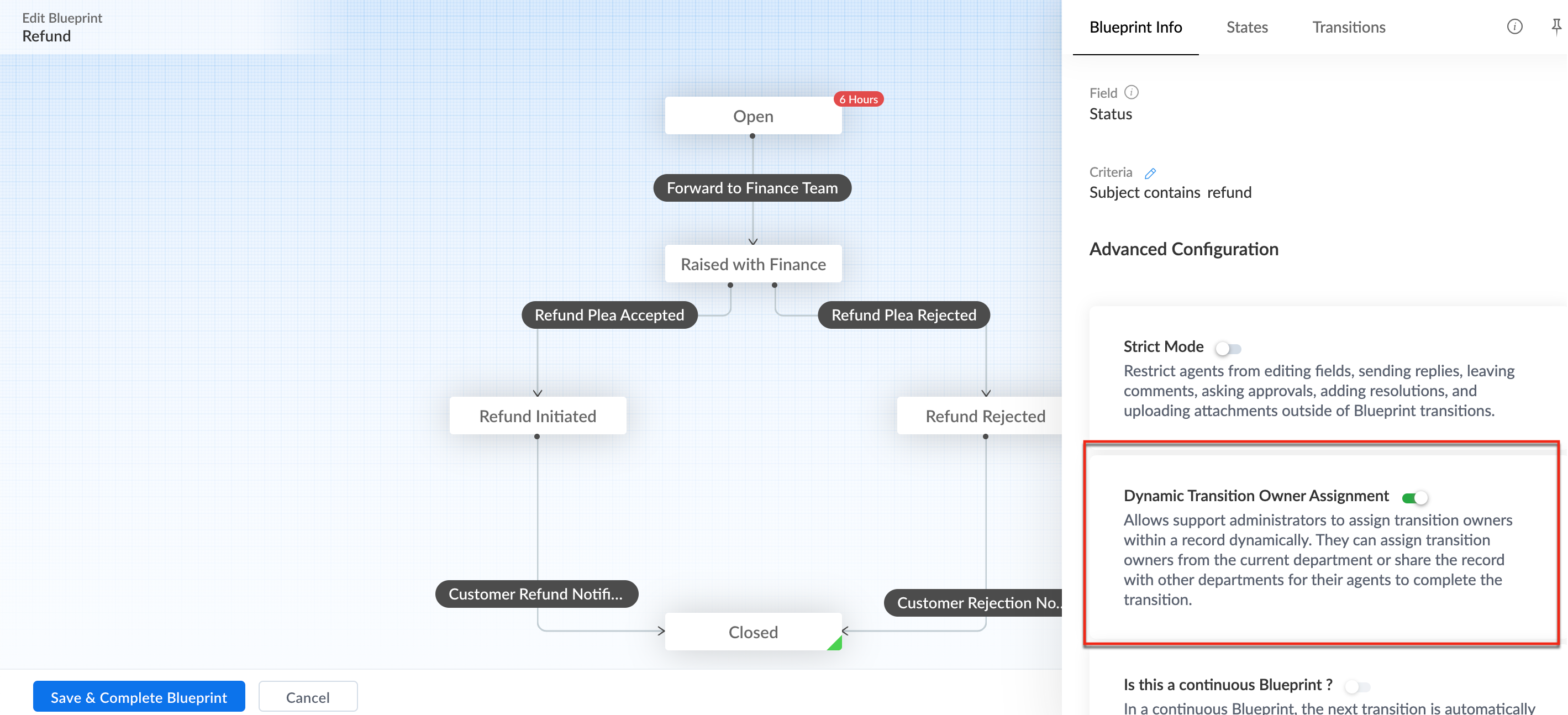Select the Closed state node
This screenshot has height=715, width=1568.
(x=753, y=632)
